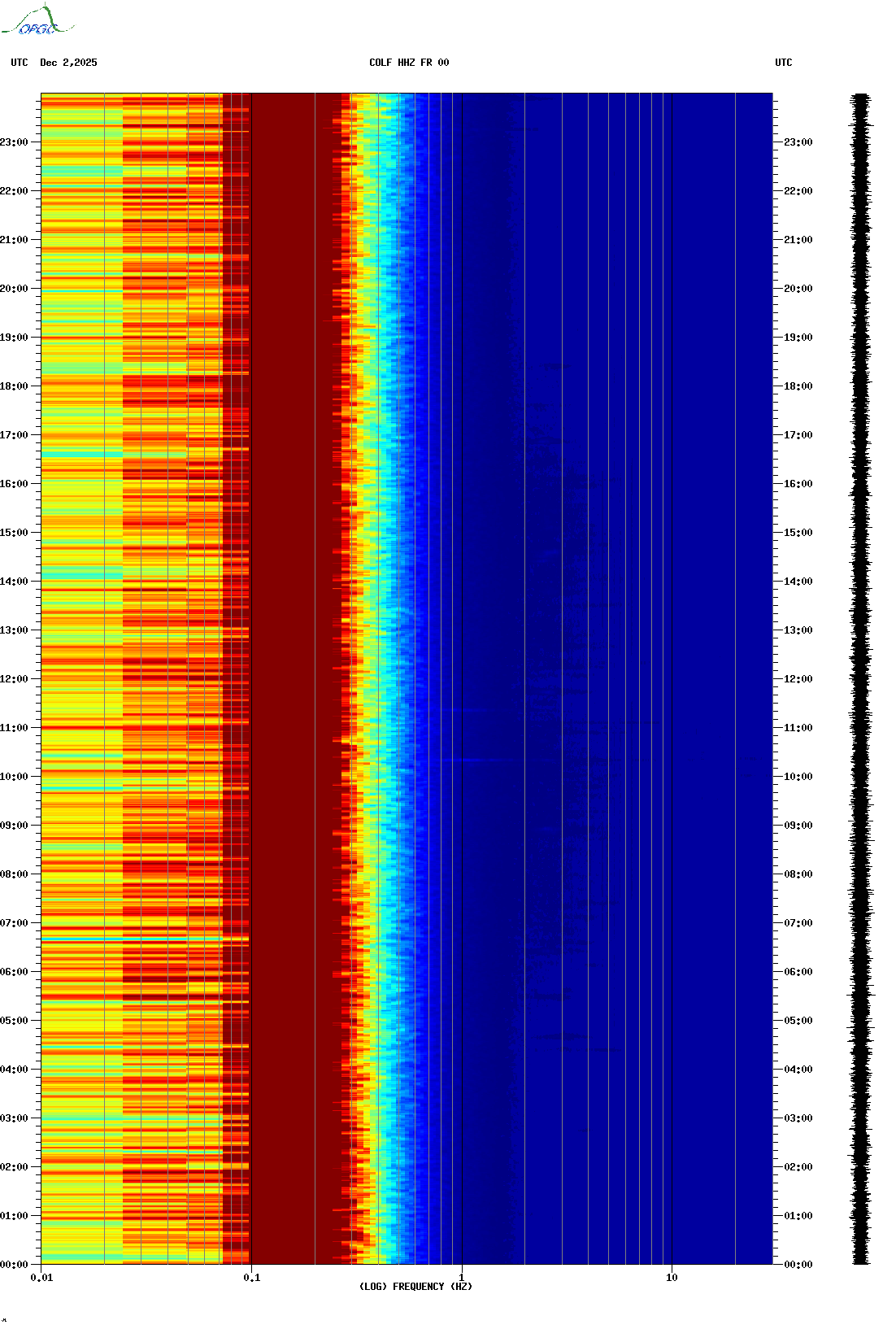Click the black 10 Hz vertical gridline

pyautogui.click(x=672, y=651)
